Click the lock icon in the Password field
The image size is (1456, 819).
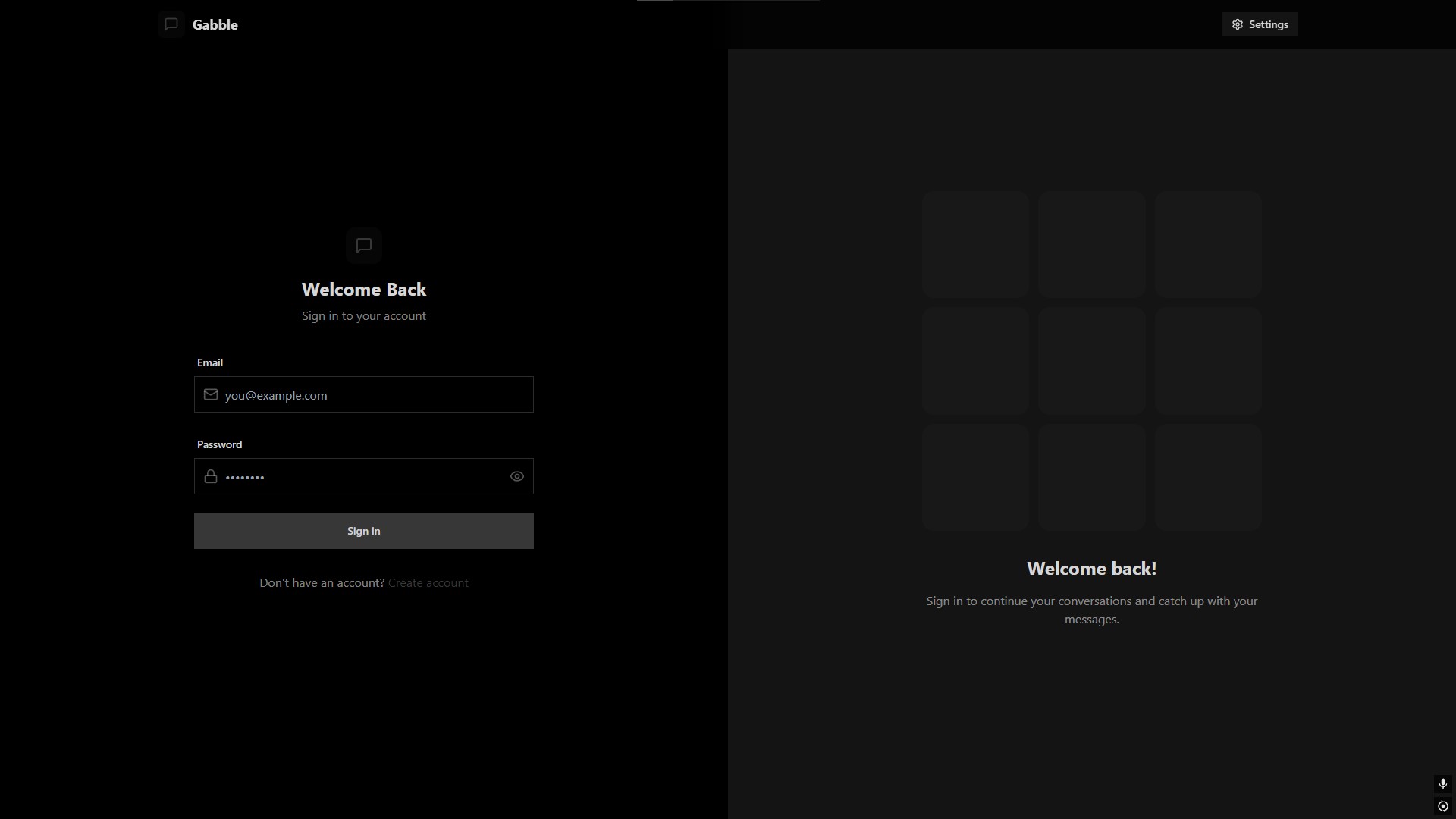tap(211, 476)
